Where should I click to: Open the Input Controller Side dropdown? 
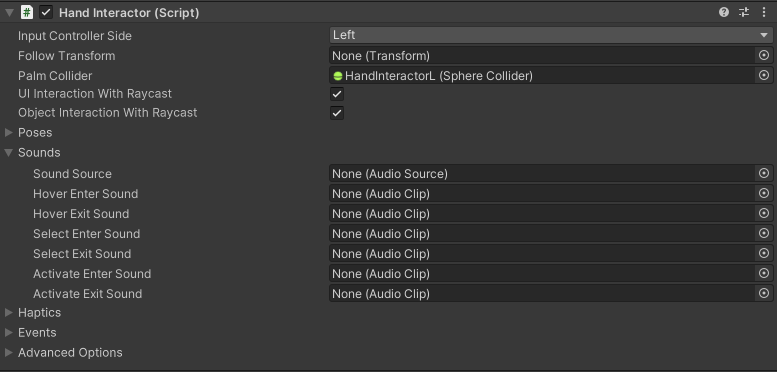(551, 35)
